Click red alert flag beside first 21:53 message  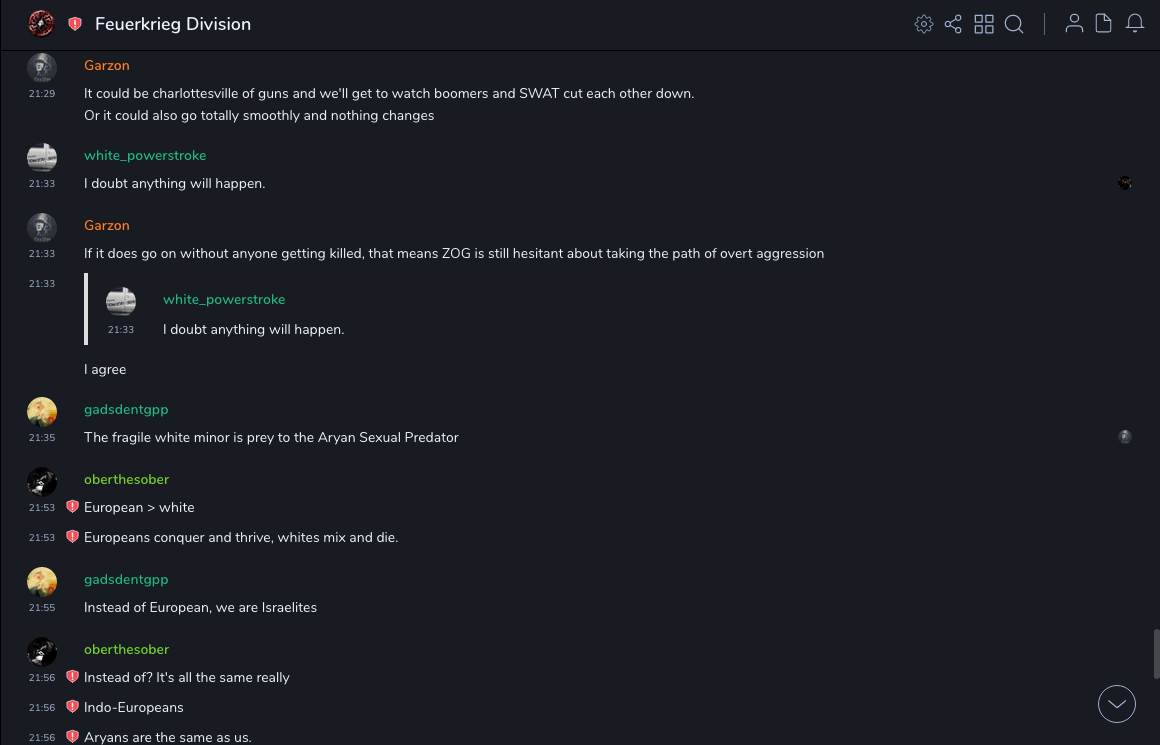(x=72, y=507)
